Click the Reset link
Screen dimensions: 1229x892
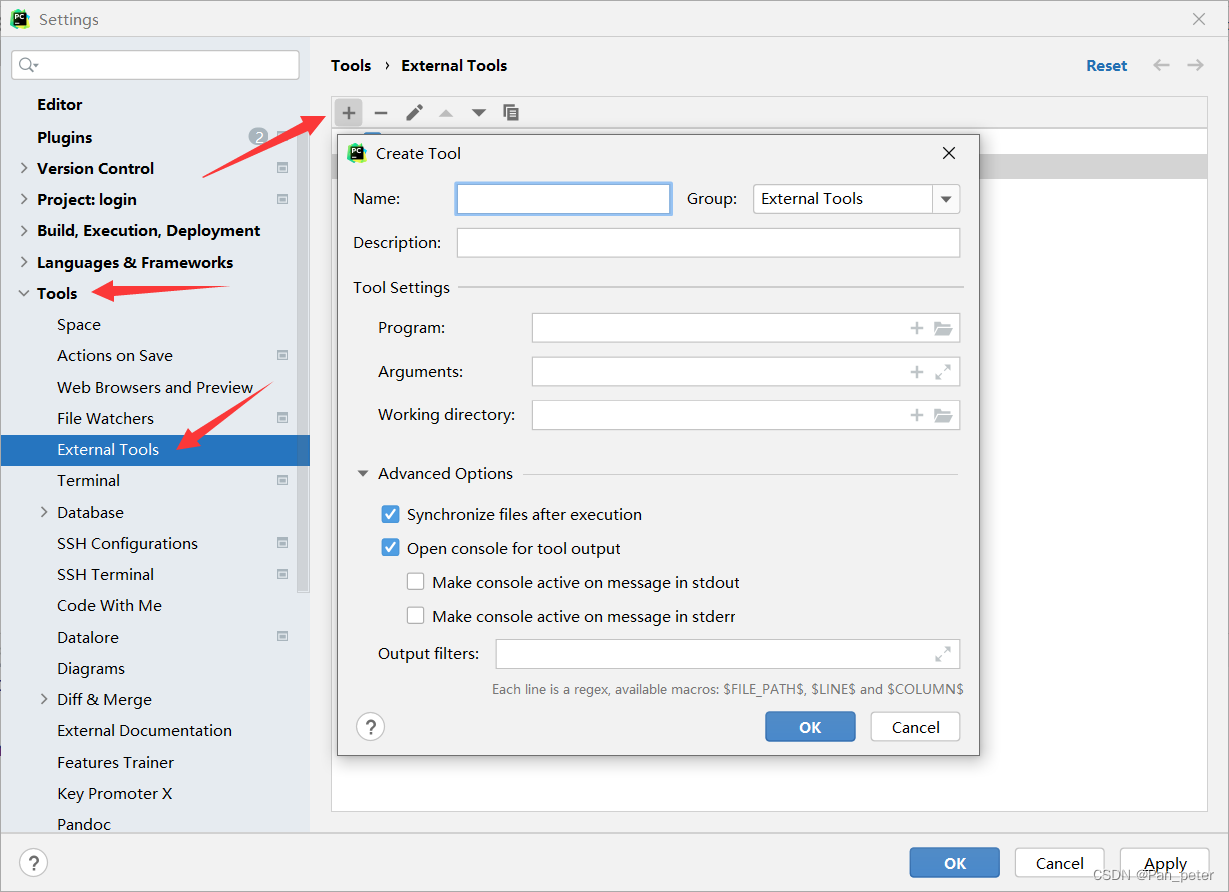point(1106,65)
